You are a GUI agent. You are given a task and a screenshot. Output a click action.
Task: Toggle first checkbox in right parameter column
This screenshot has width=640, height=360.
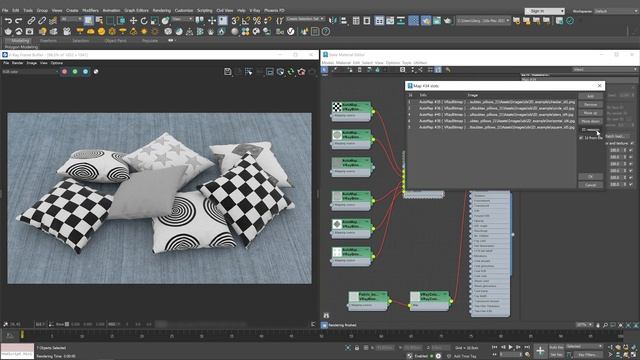click(631, 150)
